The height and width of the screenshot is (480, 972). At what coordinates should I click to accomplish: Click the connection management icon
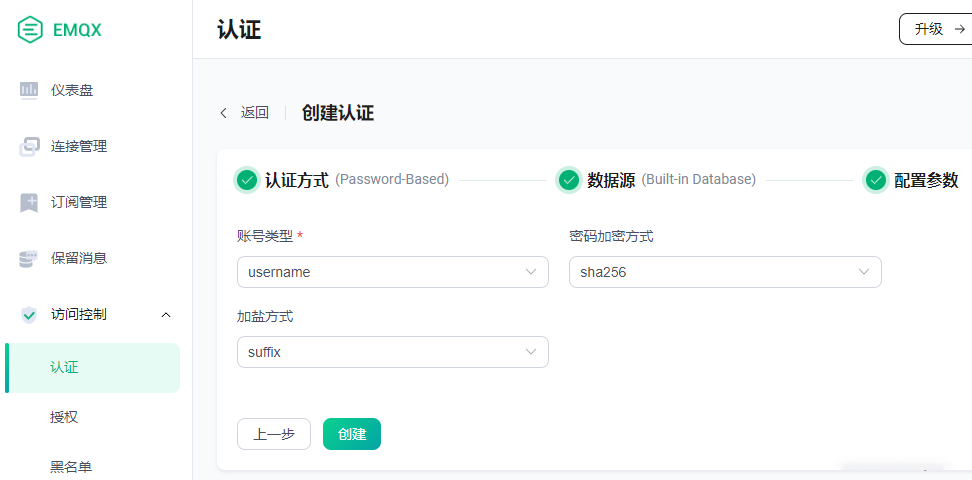[29, 147]
